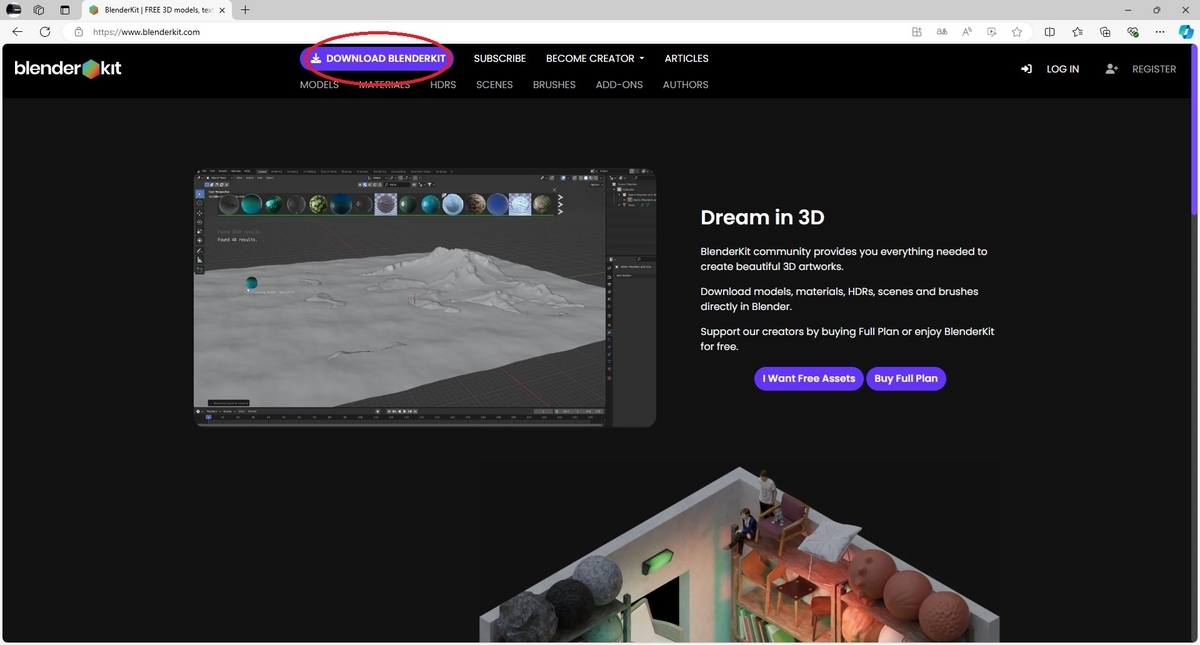Click I Want Free Assets button
Screen dimensions: 1200x645
[x=809, y=379]
